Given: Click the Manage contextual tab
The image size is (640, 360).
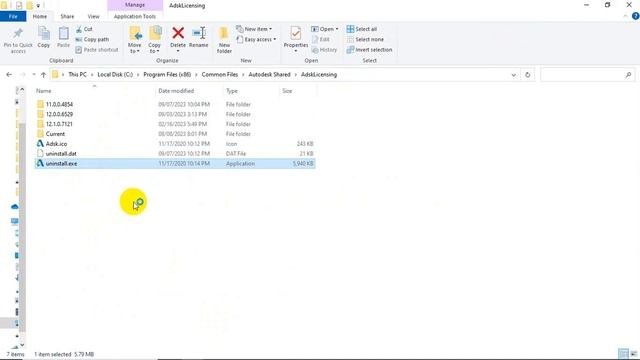Looking at the screenshot, I should pyautogui.click(x=135, y=5).
